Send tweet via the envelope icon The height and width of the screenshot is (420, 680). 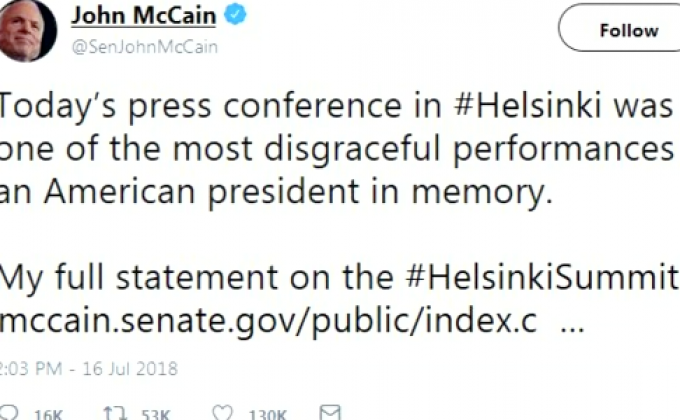pos(330,413)
